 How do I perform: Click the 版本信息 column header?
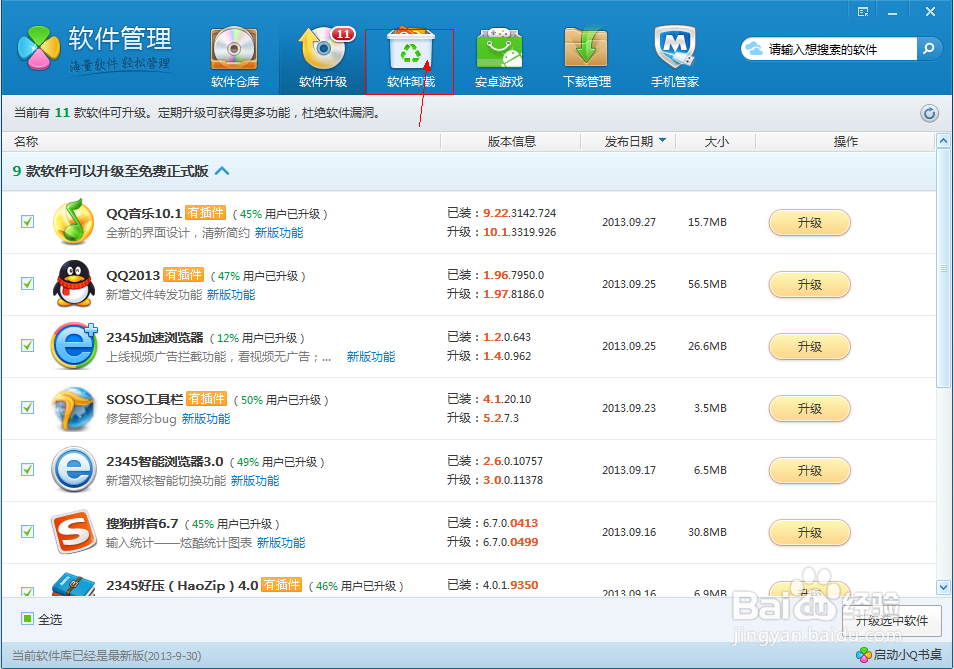pos(512,141)
